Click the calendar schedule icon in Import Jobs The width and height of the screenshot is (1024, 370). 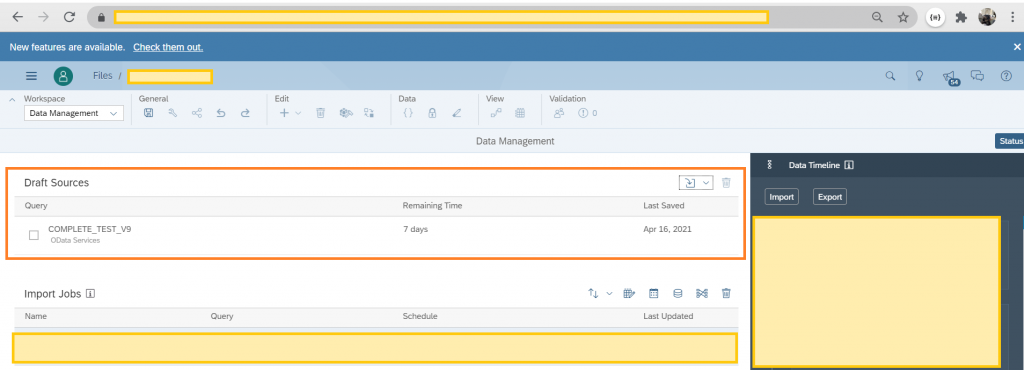pos(654,294)
